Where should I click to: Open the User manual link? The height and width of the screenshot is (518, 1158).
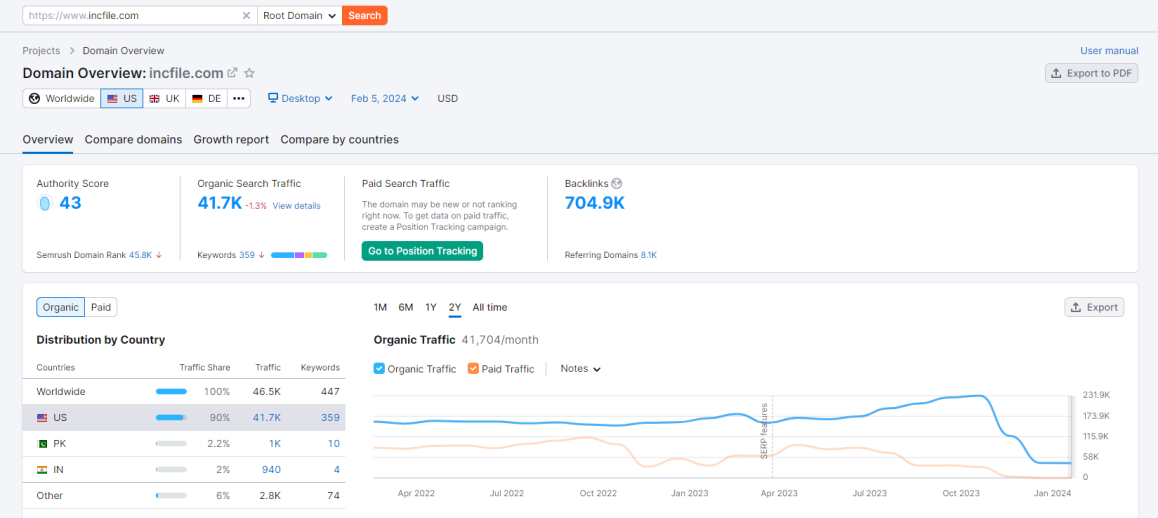1109,51
